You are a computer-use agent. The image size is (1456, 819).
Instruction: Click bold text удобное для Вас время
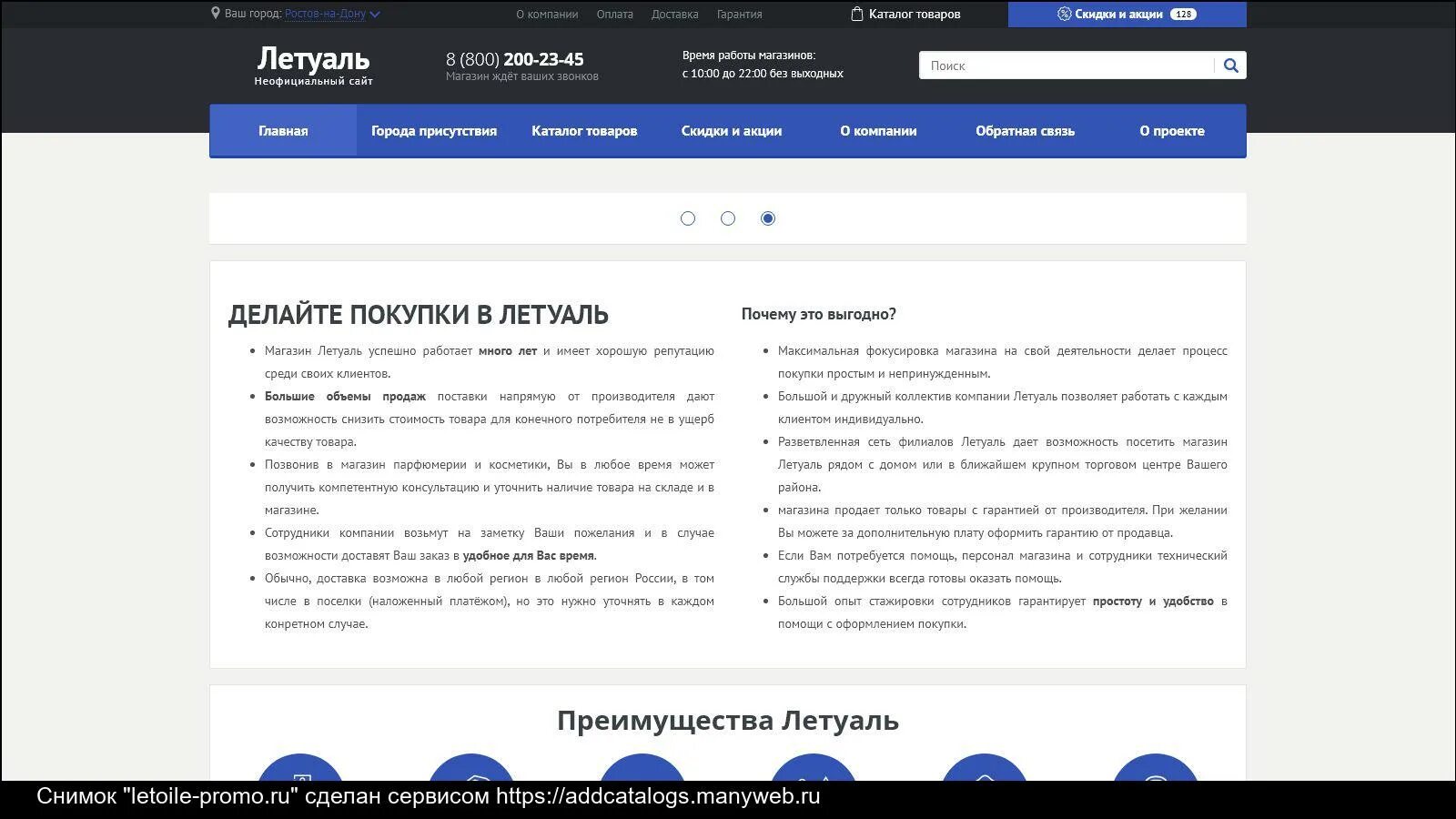[x=528, y=556]
